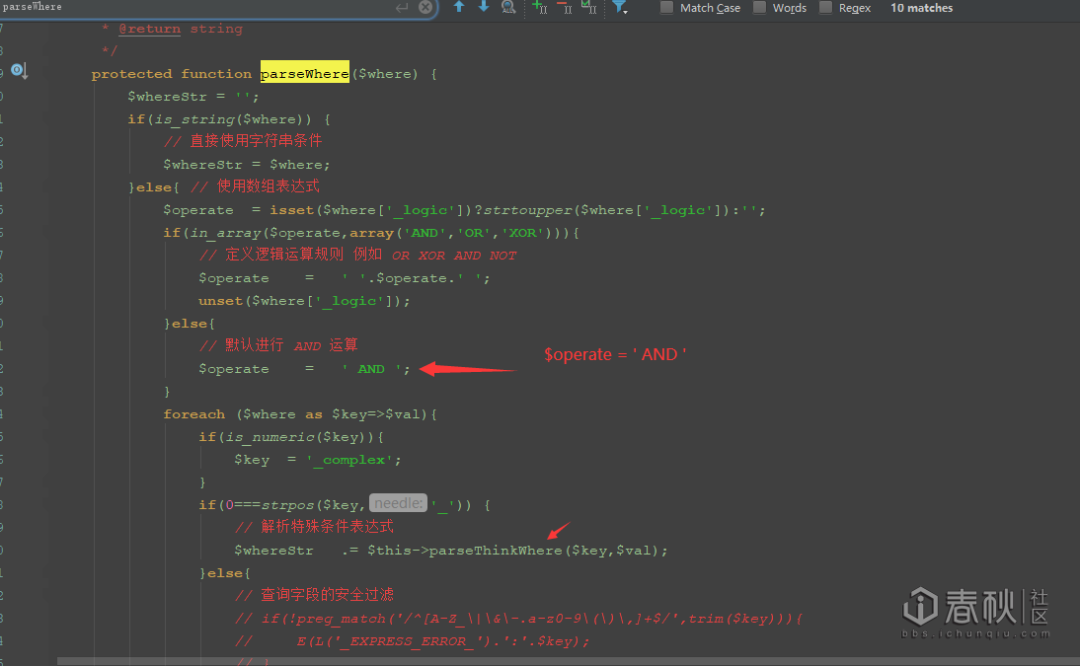
Task: Enable the Match Case checkbox
Action: pyautogui.click(x=666, y=8)
